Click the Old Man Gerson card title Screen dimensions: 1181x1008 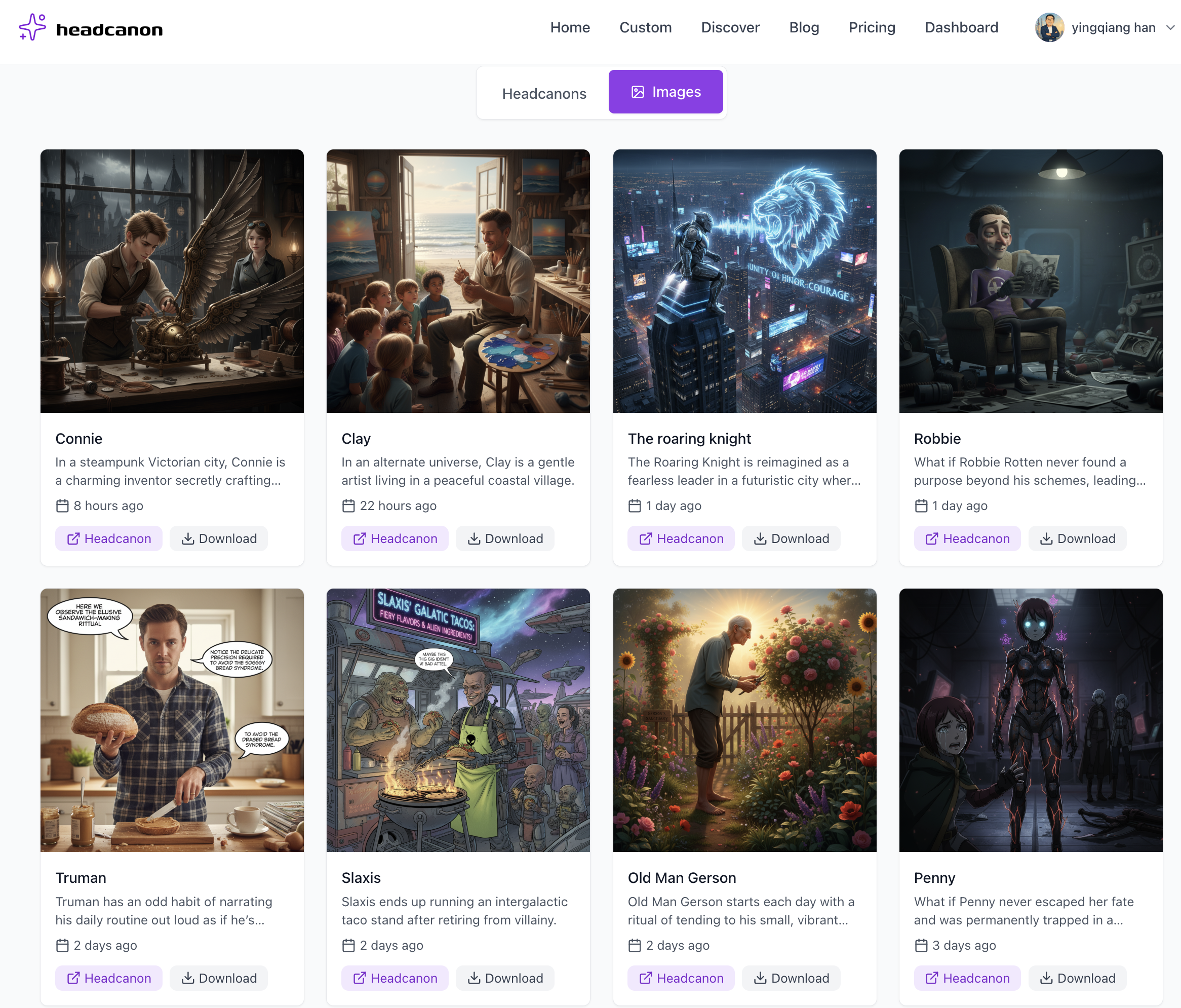682,877
